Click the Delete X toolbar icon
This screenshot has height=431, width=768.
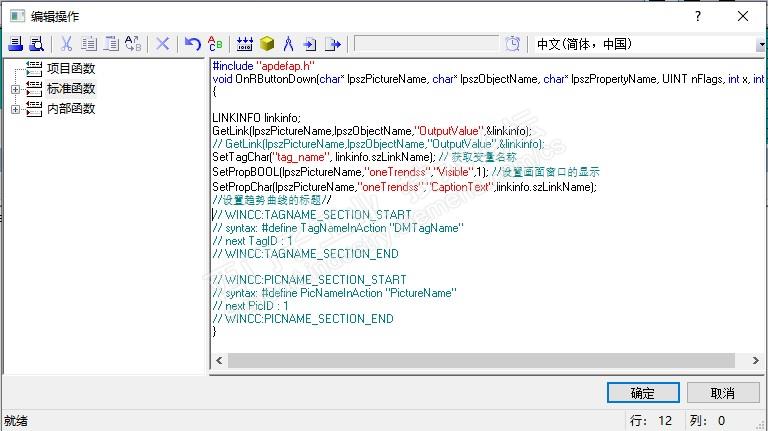click(x=163, y=44)
